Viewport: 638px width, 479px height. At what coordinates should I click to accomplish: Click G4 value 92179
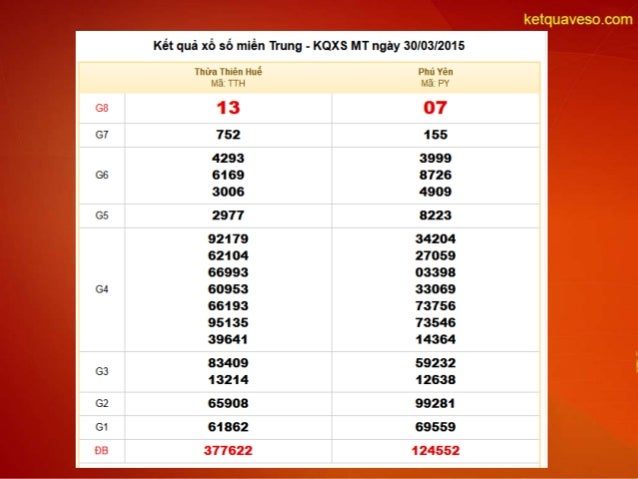228,239
